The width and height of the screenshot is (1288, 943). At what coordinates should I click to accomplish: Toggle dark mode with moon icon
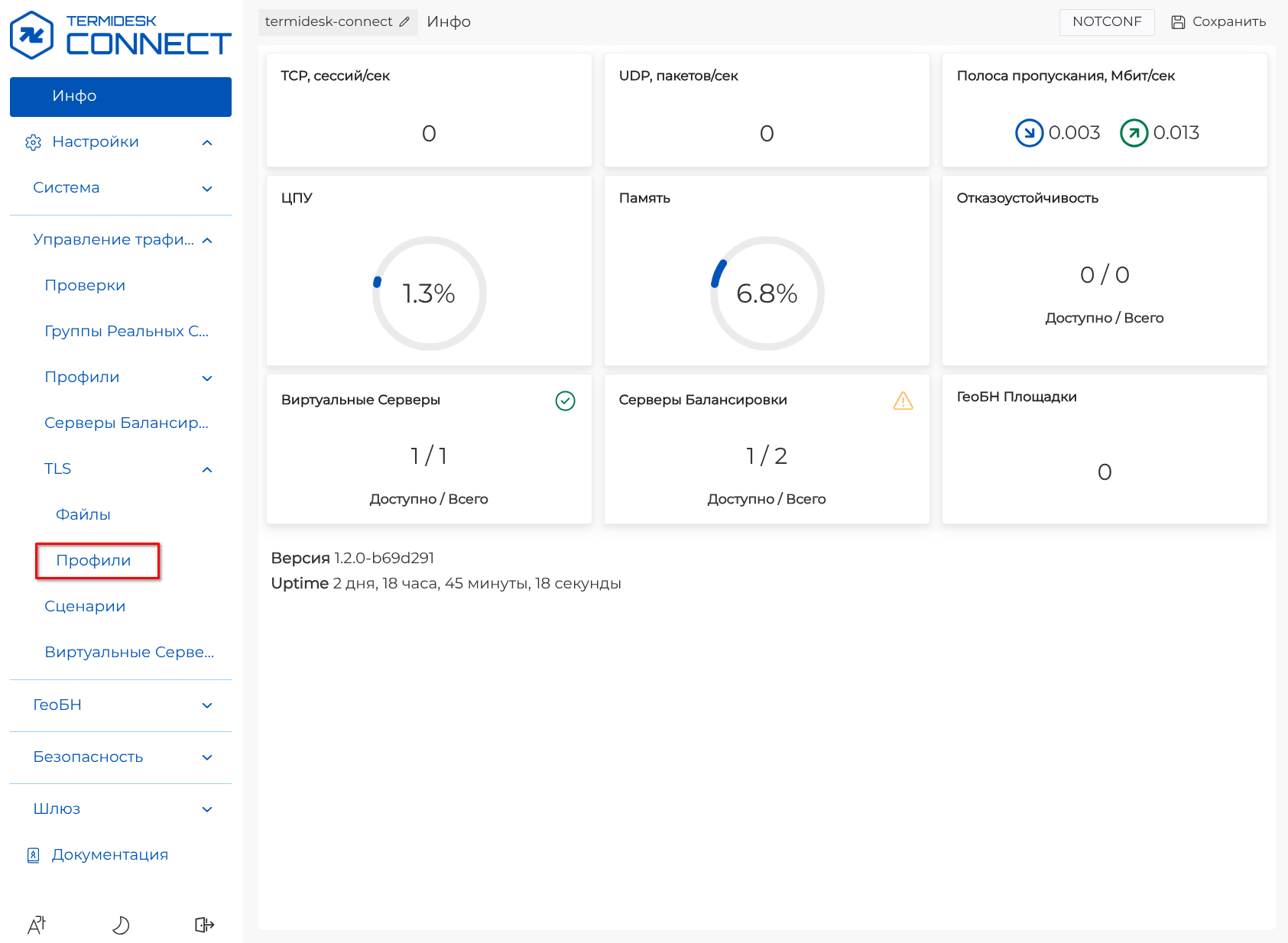pyautogui.click(x=121, y=925)
